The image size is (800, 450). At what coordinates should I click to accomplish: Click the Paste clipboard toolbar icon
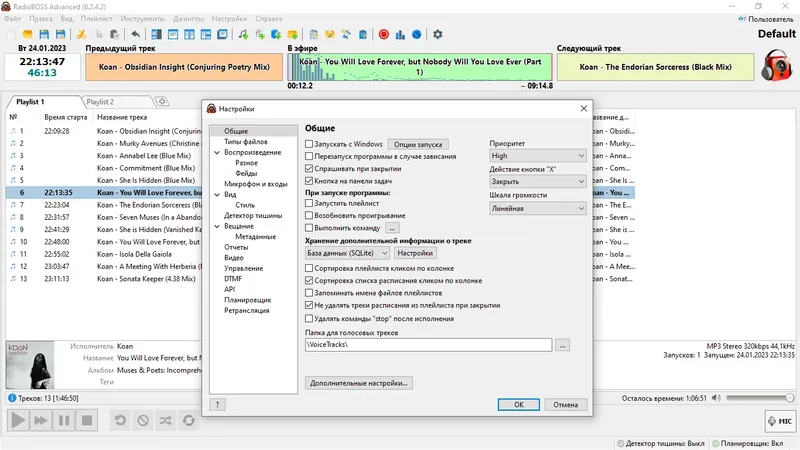point(115,35)
